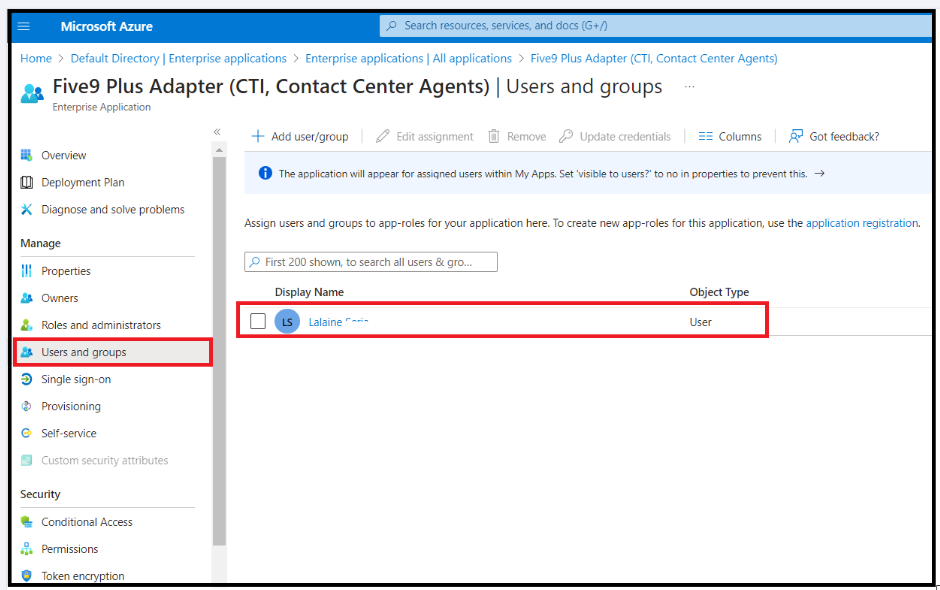Click the sidebar vertical scrollbar thumb
940x590 pixels.
click(x=219, y=351)
